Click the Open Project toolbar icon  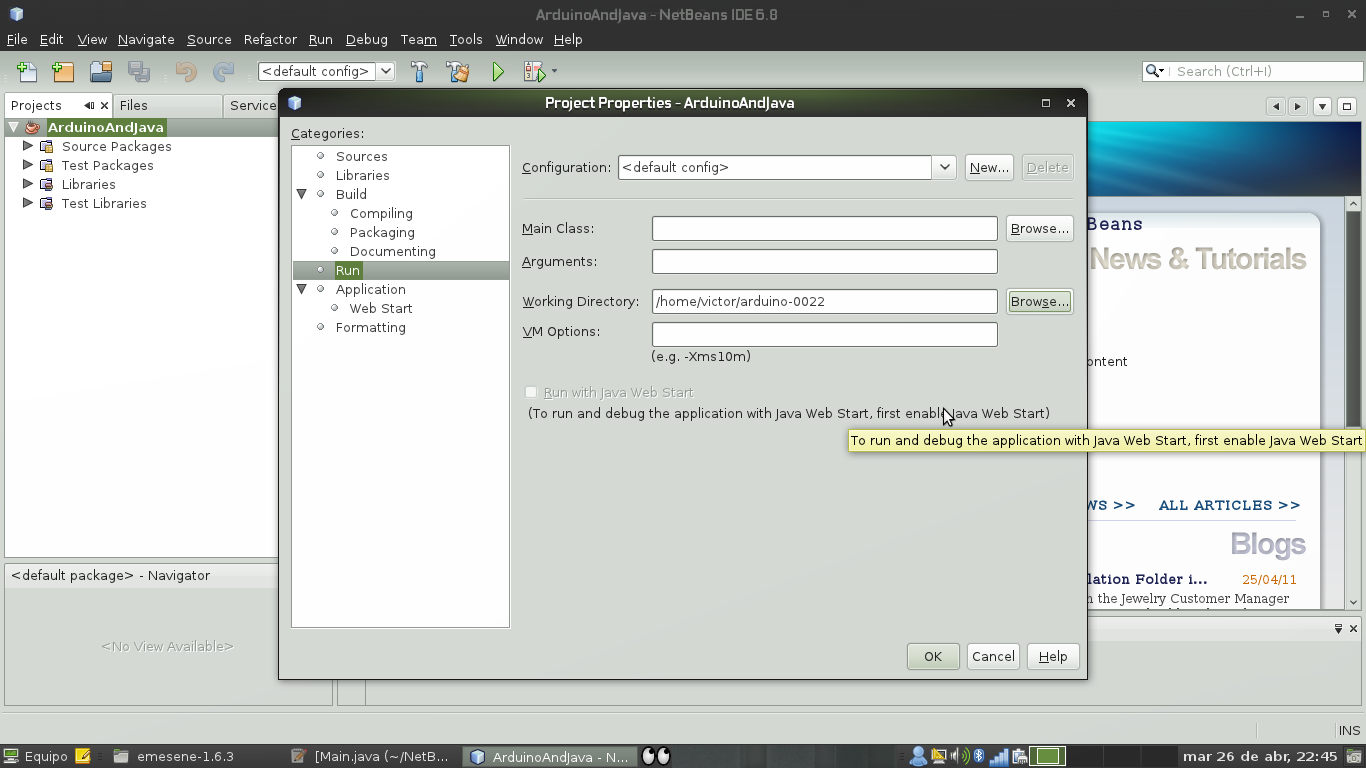tap(100, 71)
